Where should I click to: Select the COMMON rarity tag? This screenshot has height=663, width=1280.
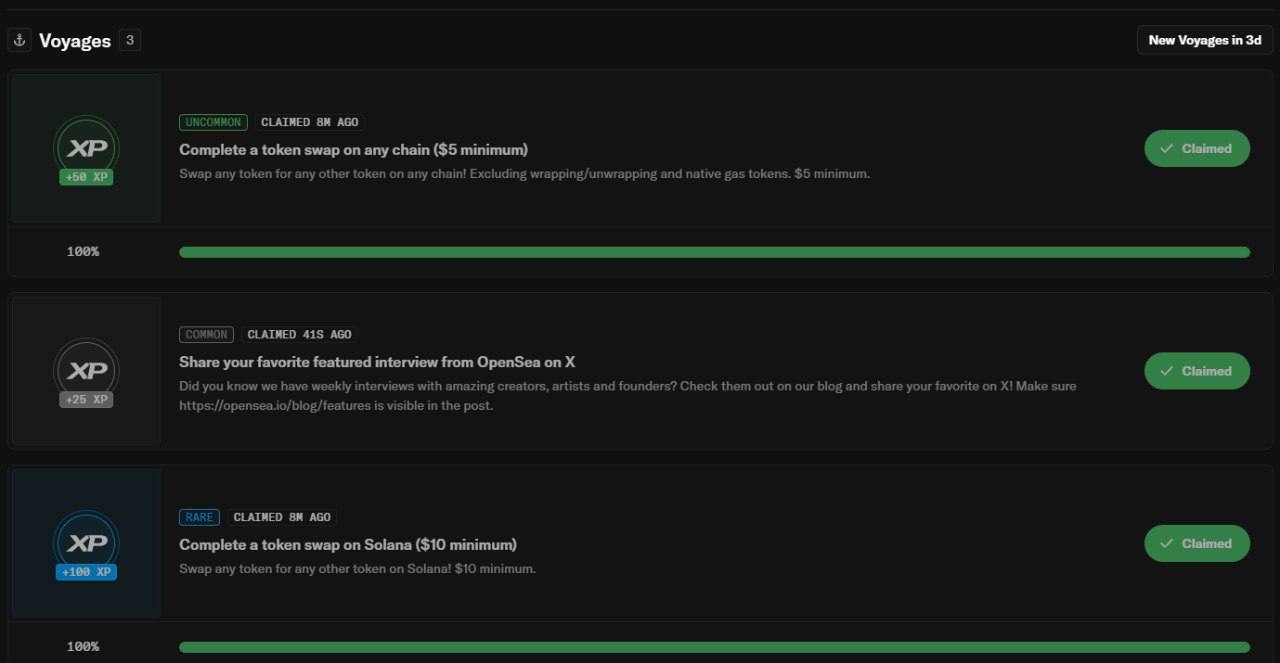coord(206,334)
